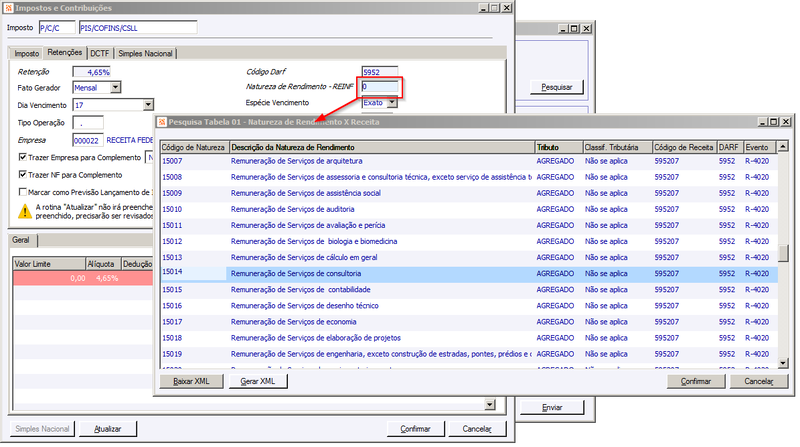Click the Enviar button in background window

click(x=552, y=407)
